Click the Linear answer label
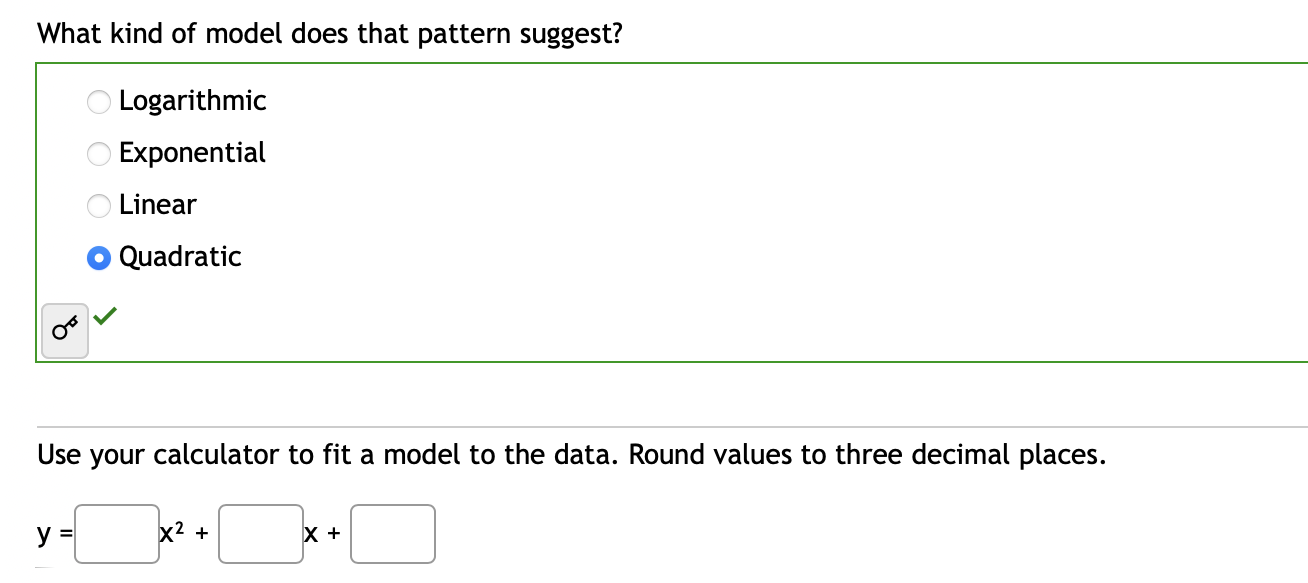 (x=157, y=205)
